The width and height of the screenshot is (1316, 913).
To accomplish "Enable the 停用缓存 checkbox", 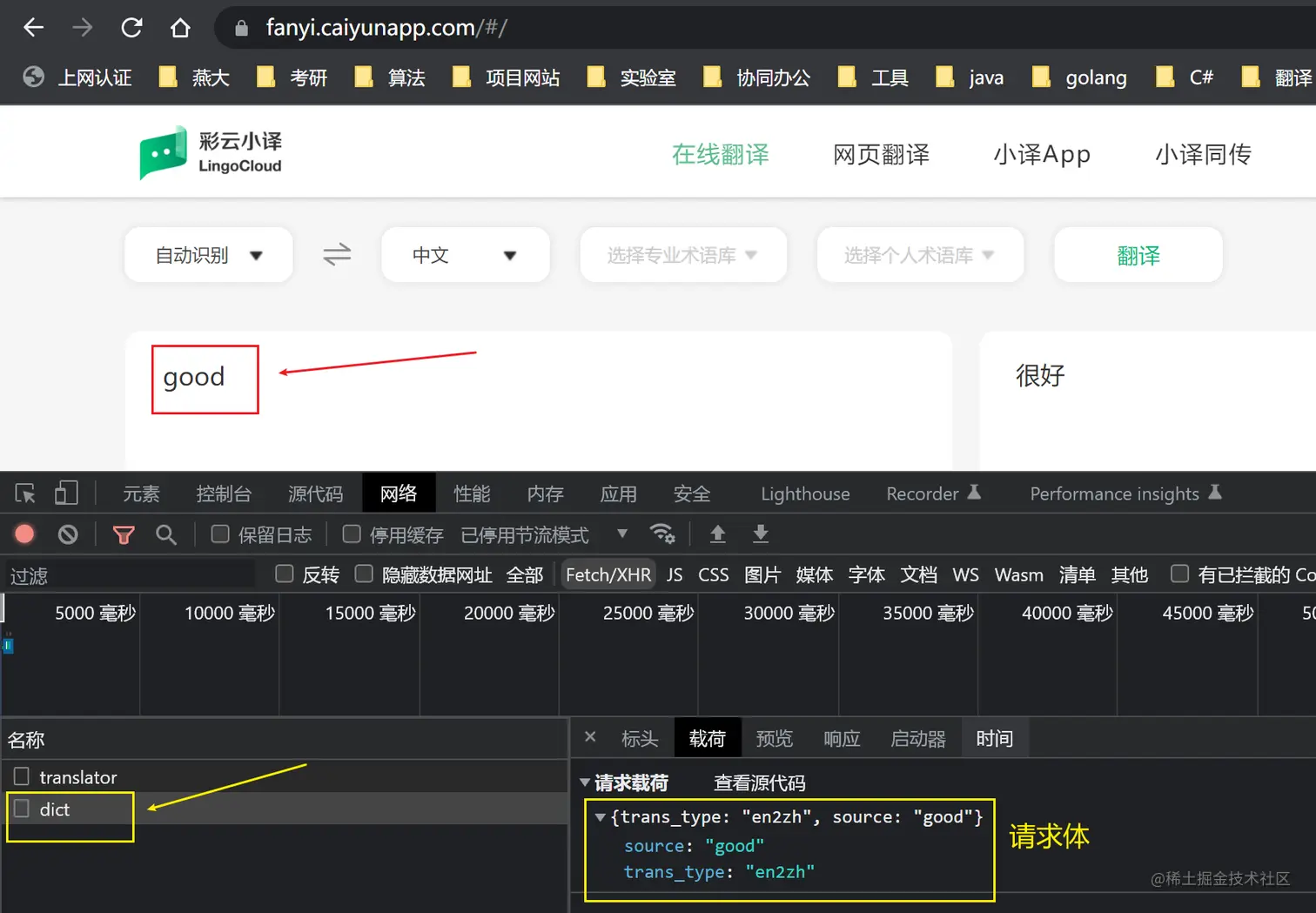I will (x=352, y=534).
